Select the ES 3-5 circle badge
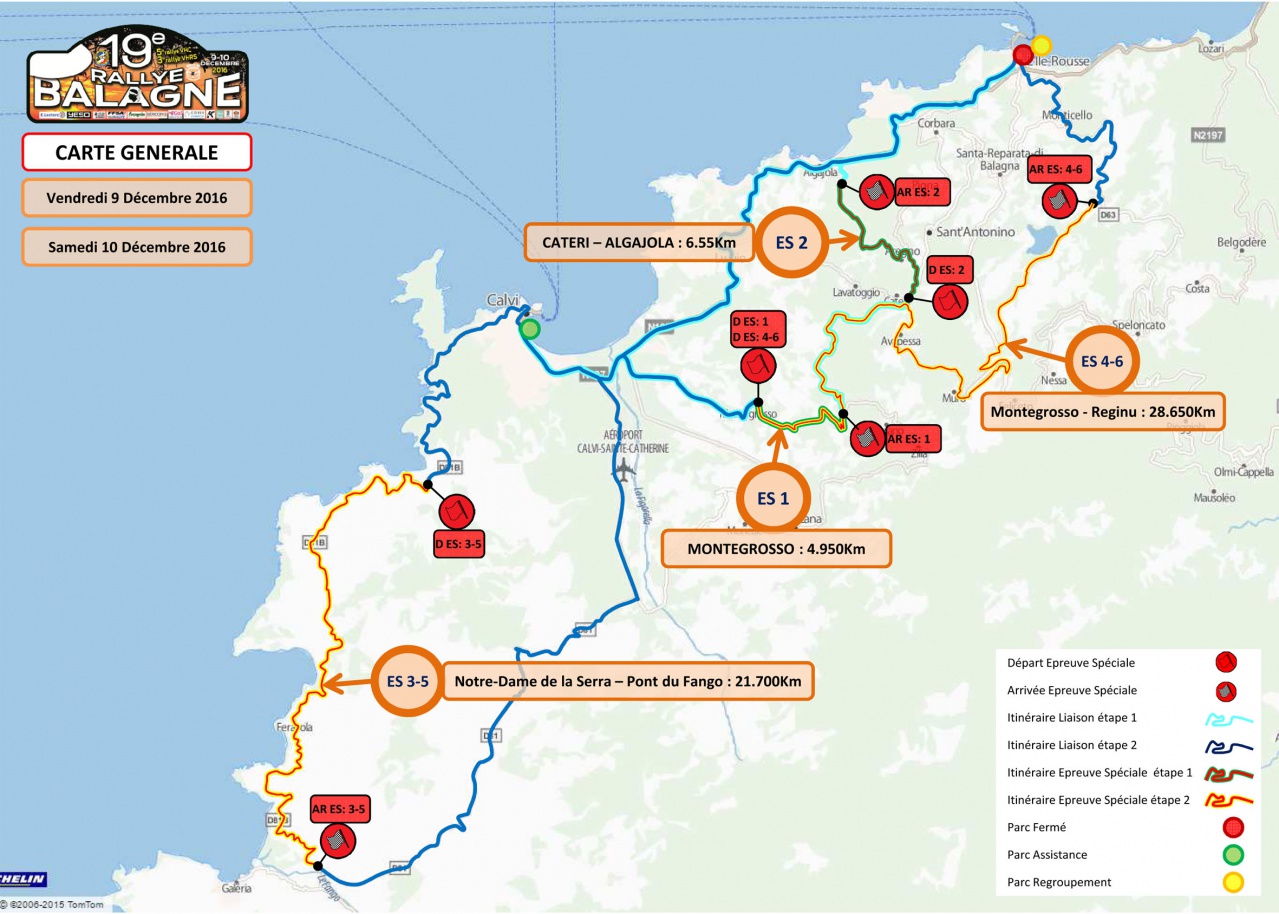The height and width of the screenshot is (914, 1279). pos(407,683)
